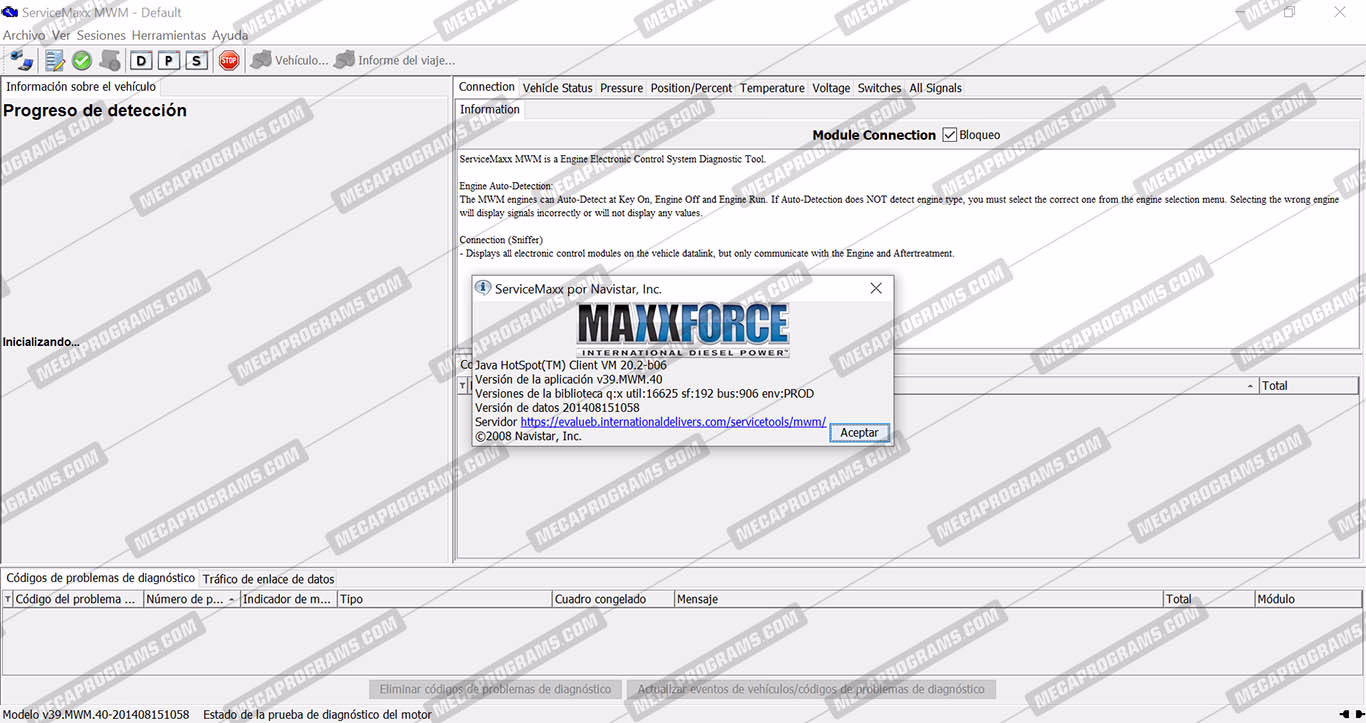Screen dimensions: 1366x723
Task: Click sort arrow on Número de p... column
Action: click(232, 599)
